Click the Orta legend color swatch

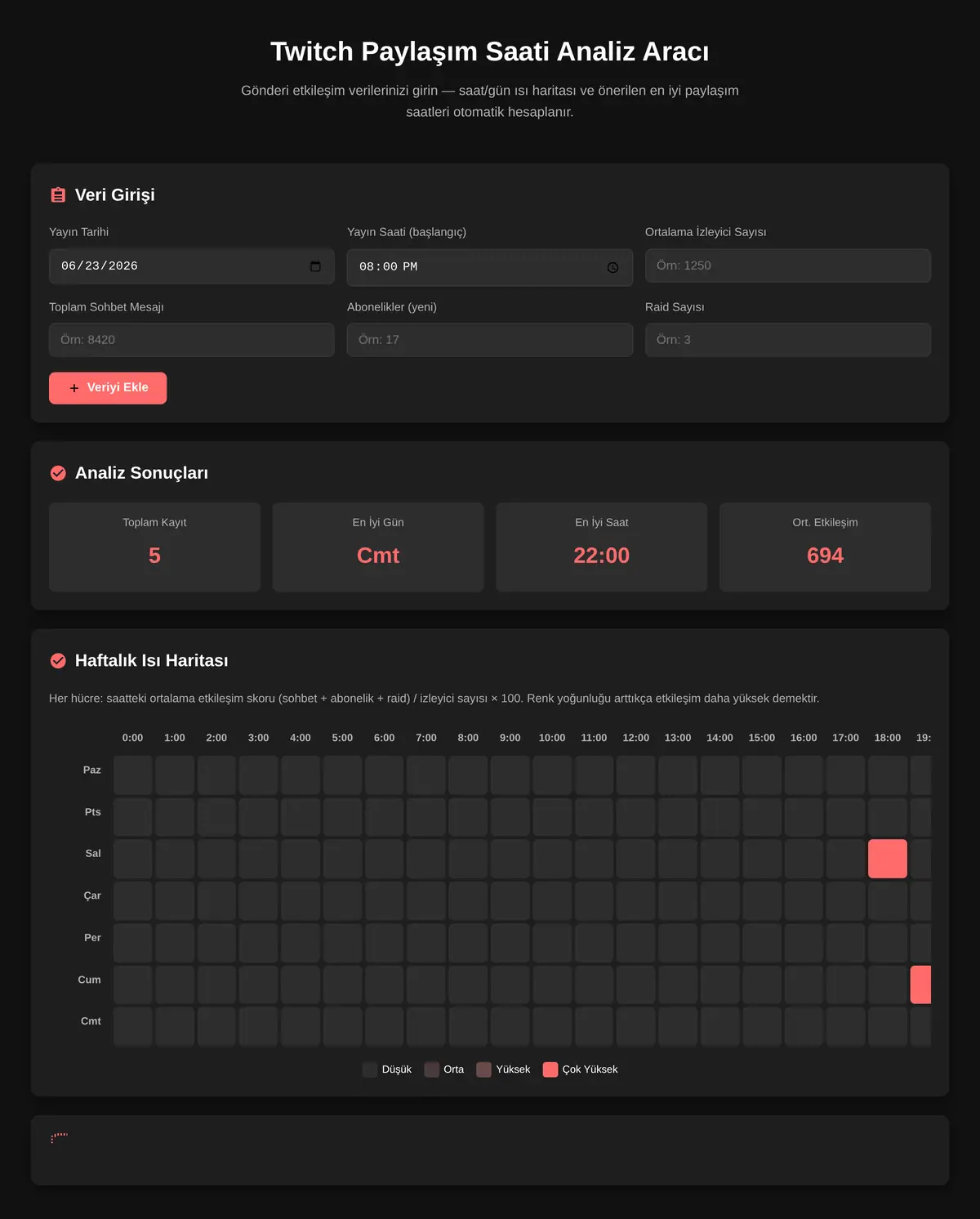click(432, 1069)
